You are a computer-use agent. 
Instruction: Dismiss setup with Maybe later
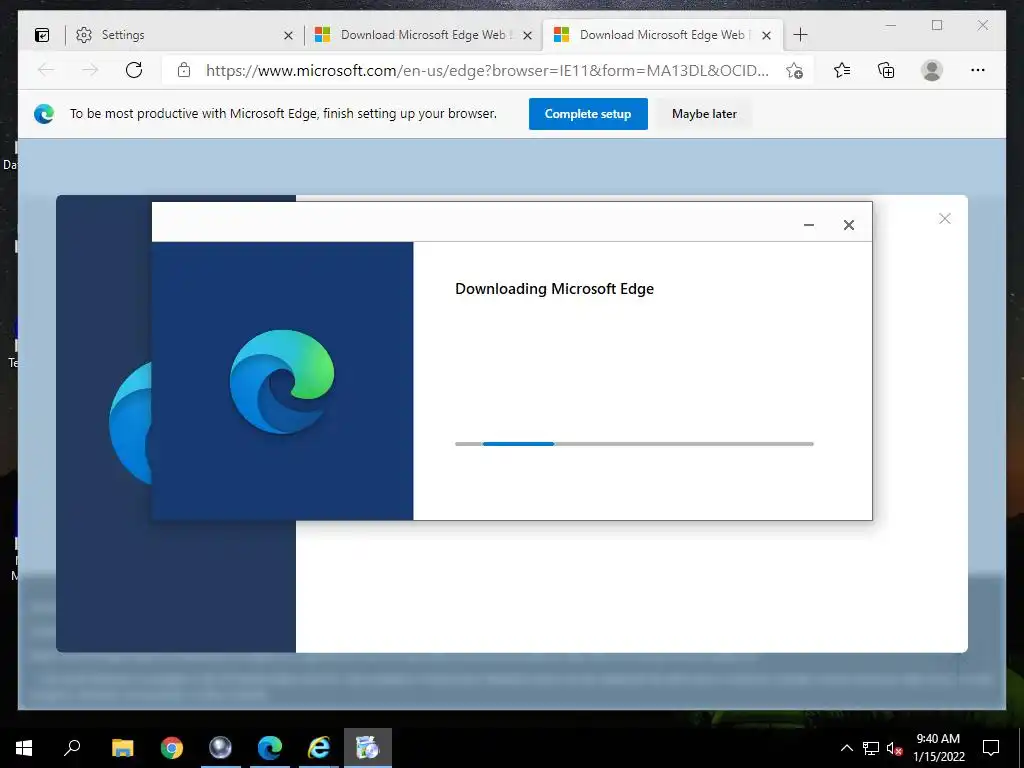coord(704,114)
